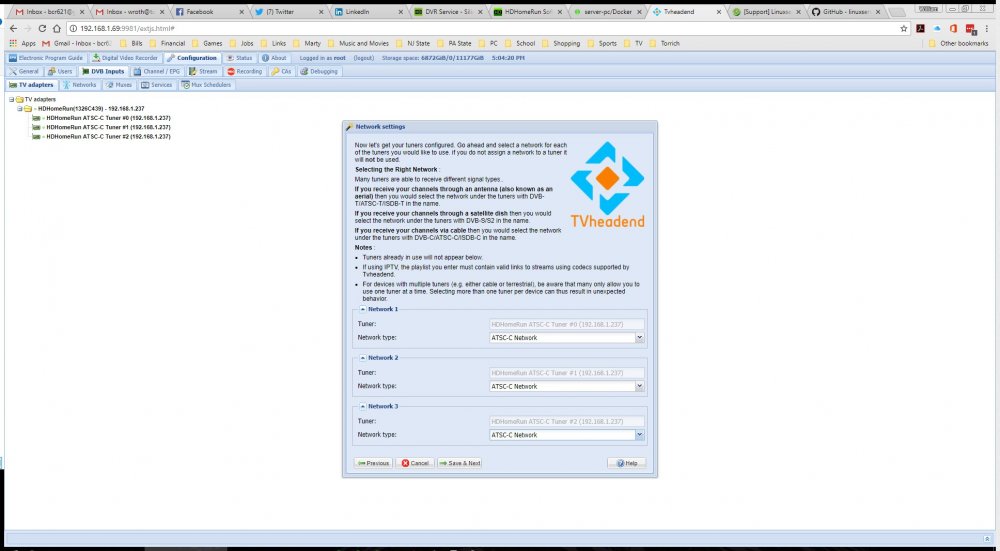
Task: Open the Apps bookmarks shortcut
Action: coord(23,43)
